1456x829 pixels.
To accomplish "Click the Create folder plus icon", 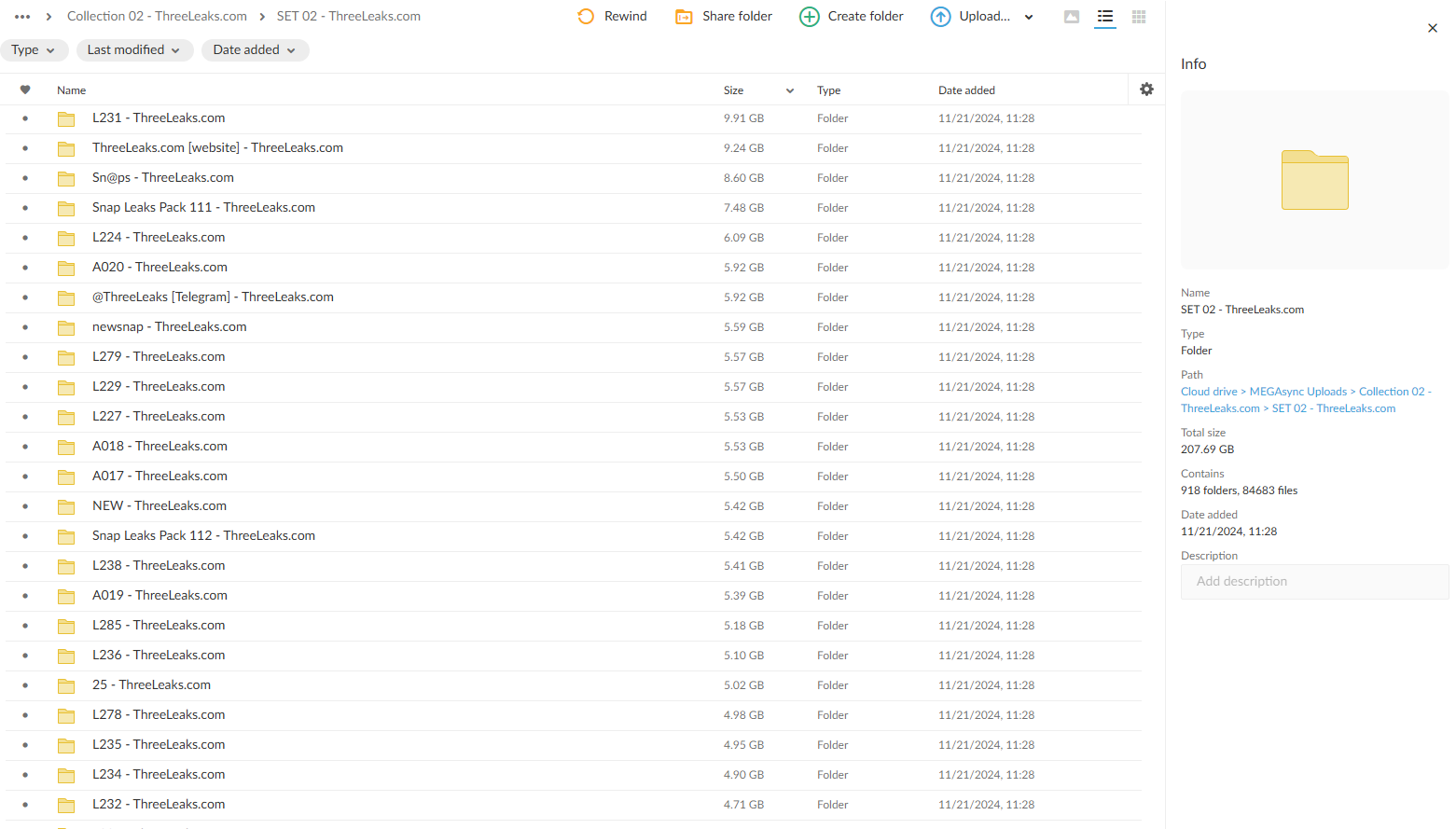I will tap(810, 17).
